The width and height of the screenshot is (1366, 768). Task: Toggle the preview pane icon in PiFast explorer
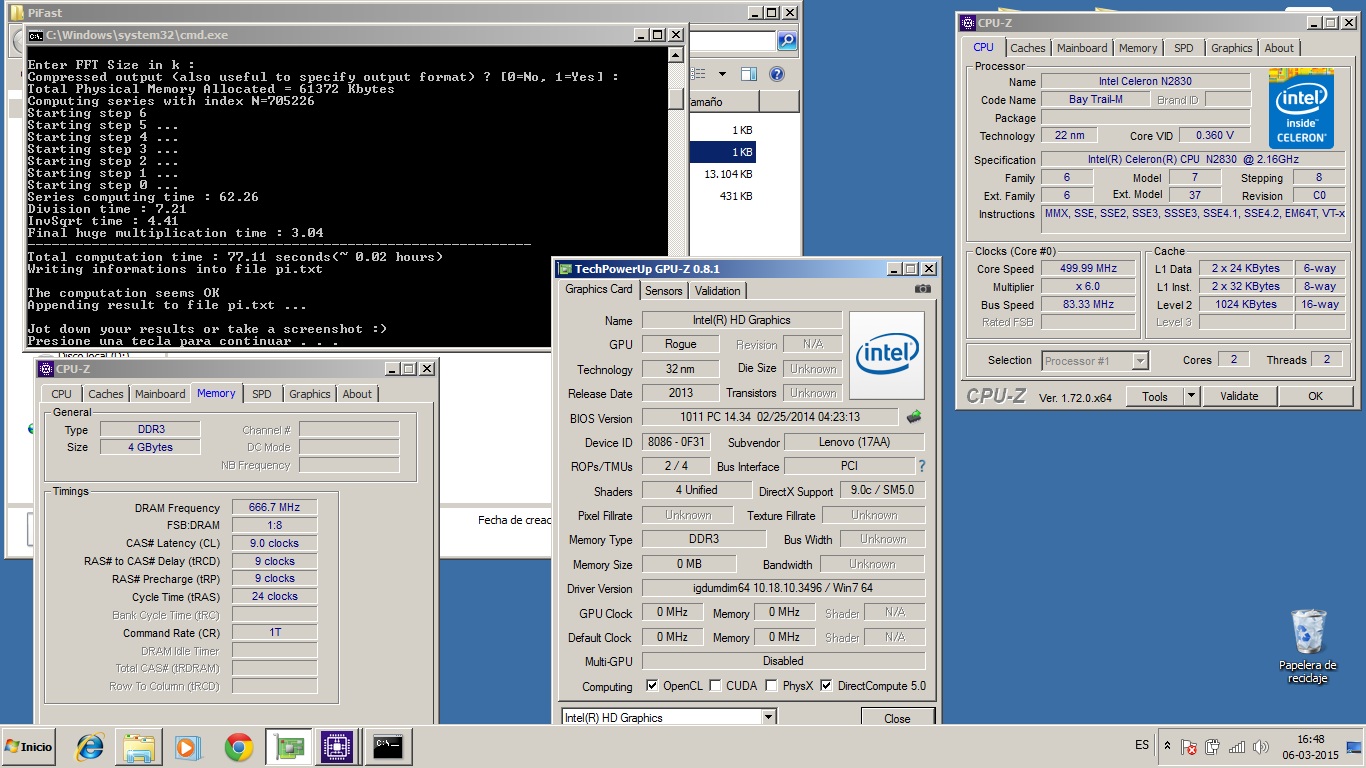click(x=749, y=74)
